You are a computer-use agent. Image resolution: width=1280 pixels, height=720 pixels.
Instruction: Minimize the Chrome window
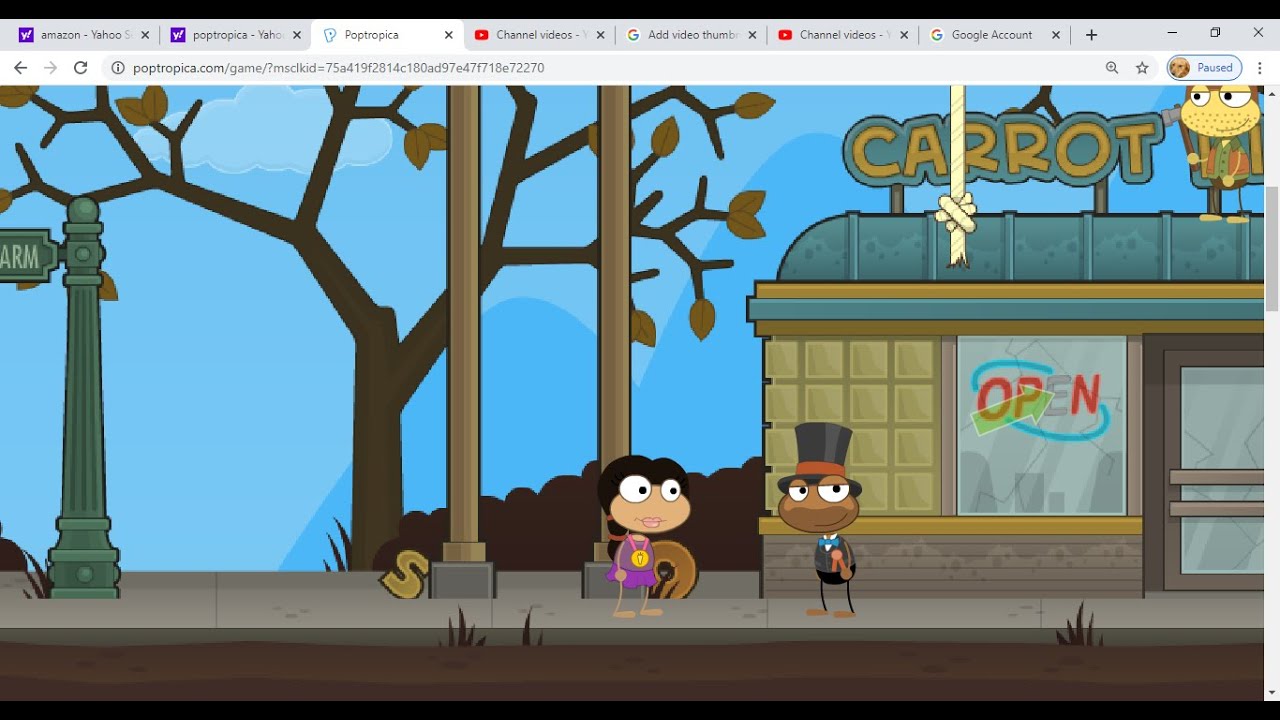(x=1172, y=33)
